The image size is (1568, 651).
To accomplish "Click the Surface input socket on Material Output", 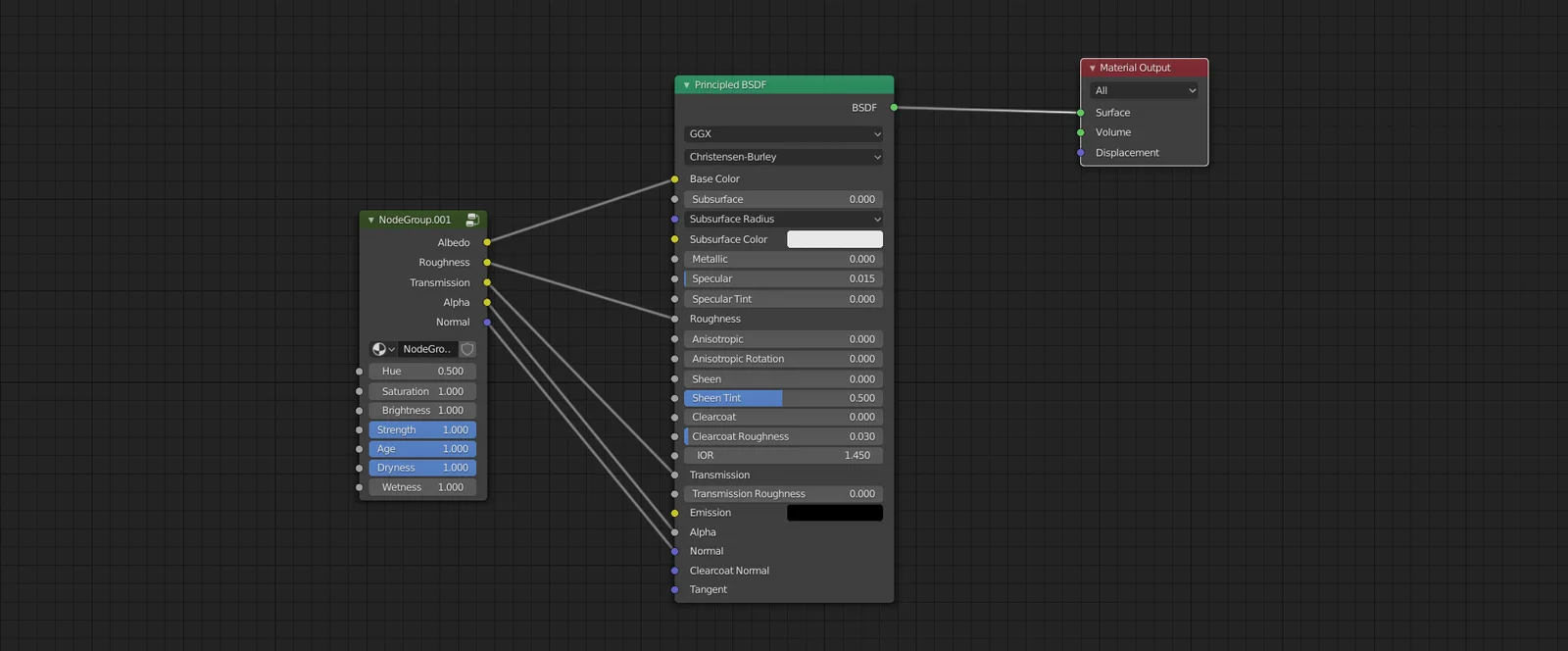I will 1081,113.
